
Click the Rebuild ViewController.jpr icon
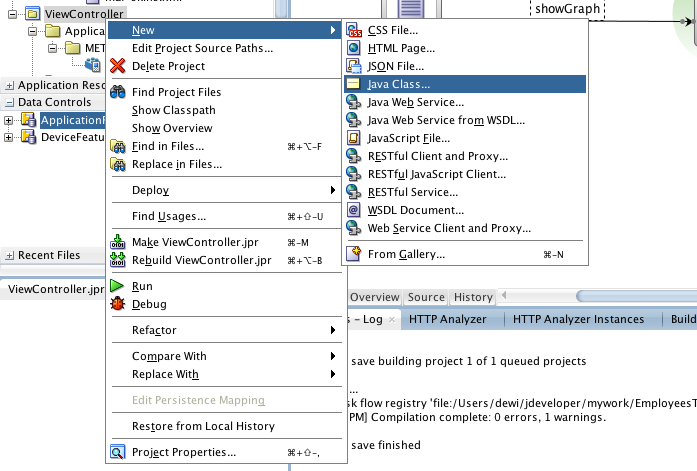(118, 260)
